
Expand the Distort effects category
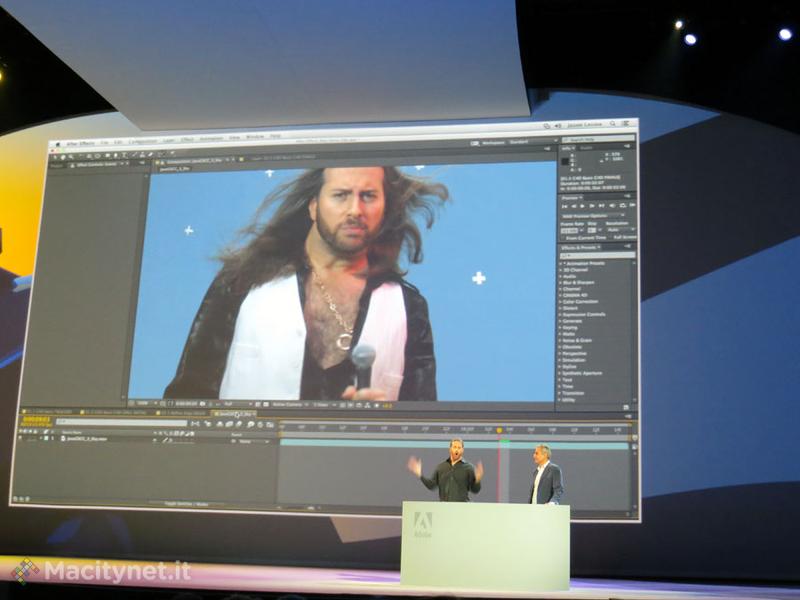(x=561, y=308)
